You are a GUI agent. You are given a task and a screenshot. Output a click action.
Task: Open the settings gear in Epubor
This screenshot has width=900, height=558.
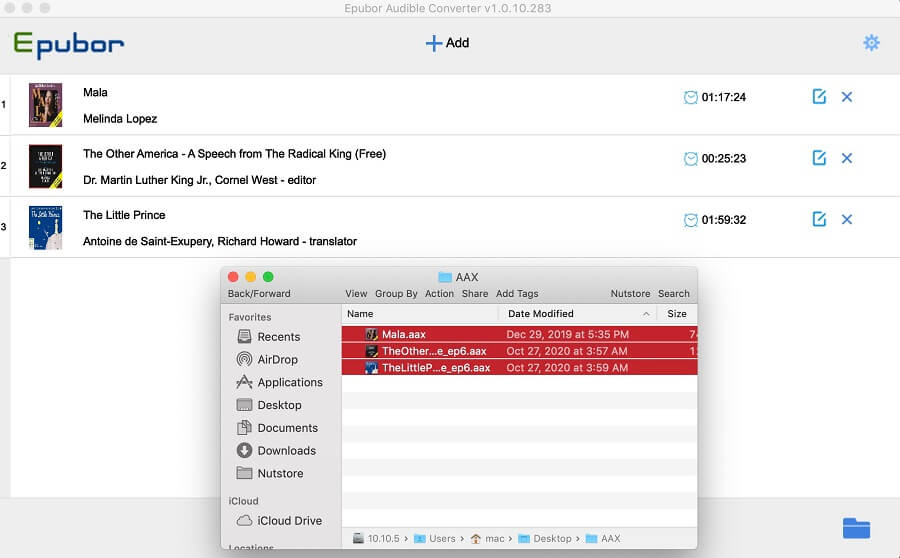tap(871, 43)
